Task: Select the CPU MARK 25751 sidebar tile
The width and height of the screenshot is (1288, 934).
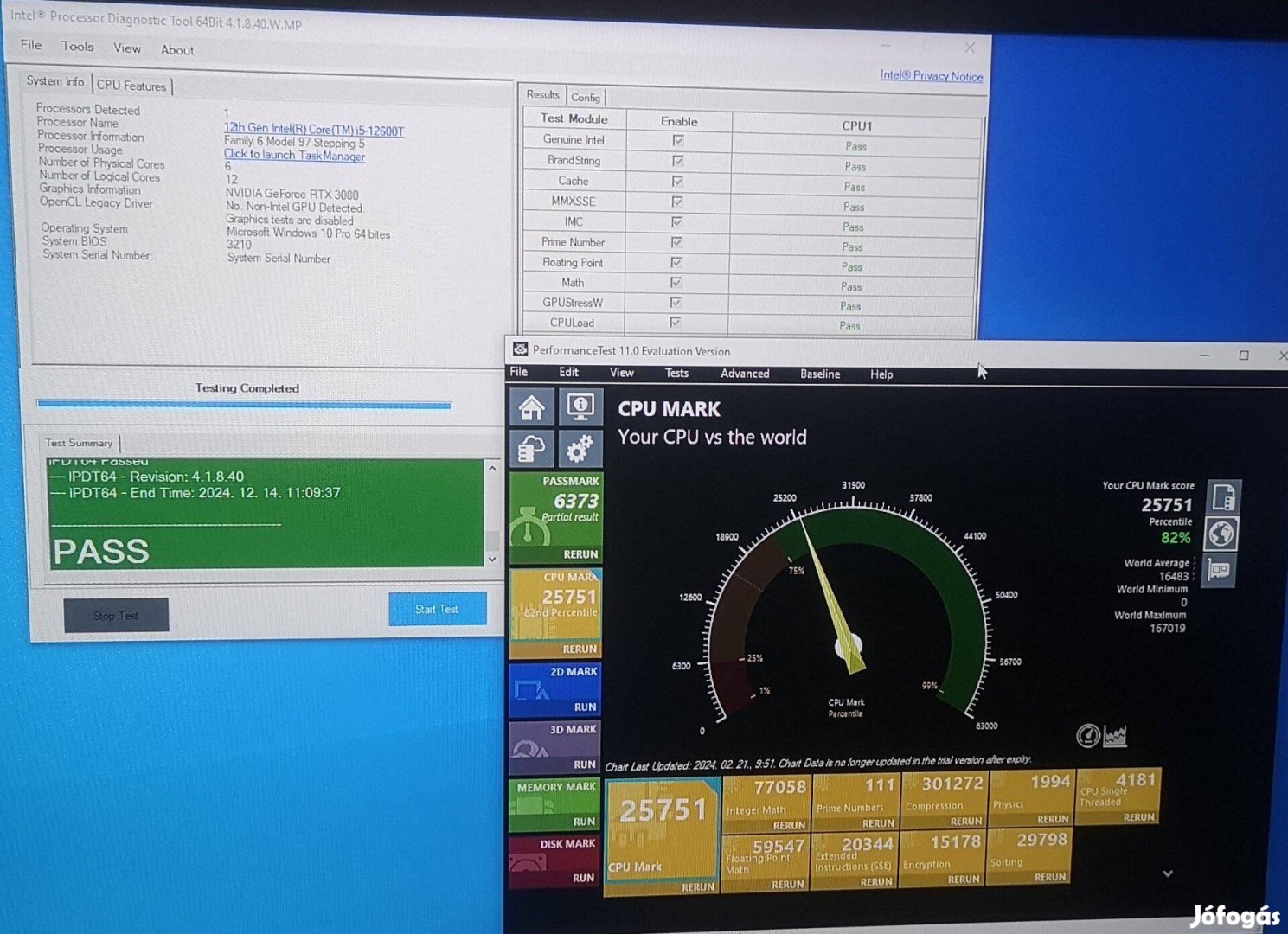Action: [x=555, y=613]
